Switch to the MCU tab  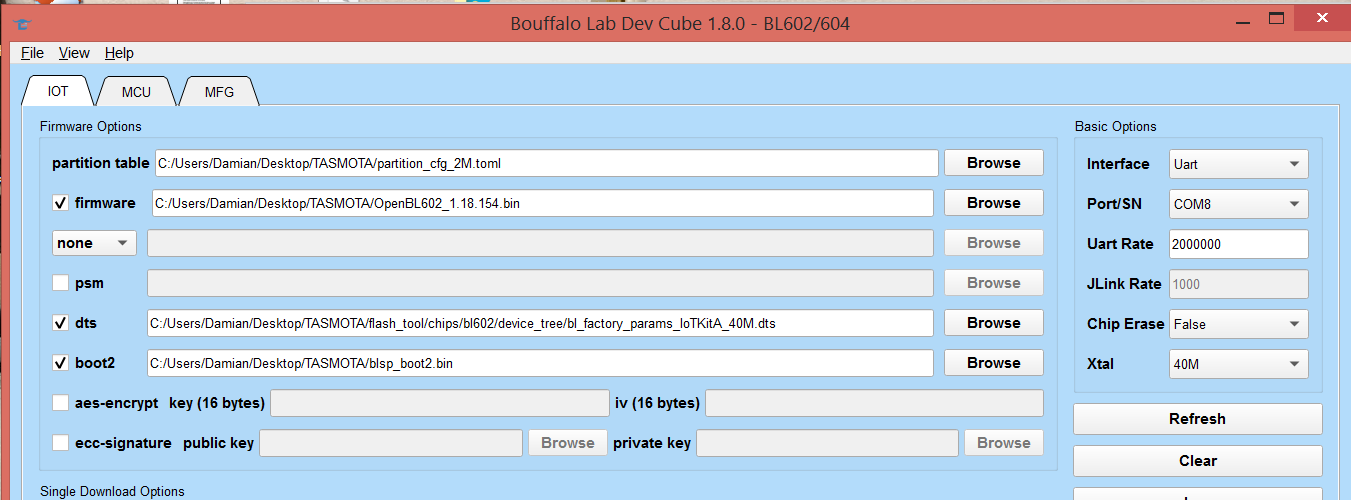[x=136, y=92]
